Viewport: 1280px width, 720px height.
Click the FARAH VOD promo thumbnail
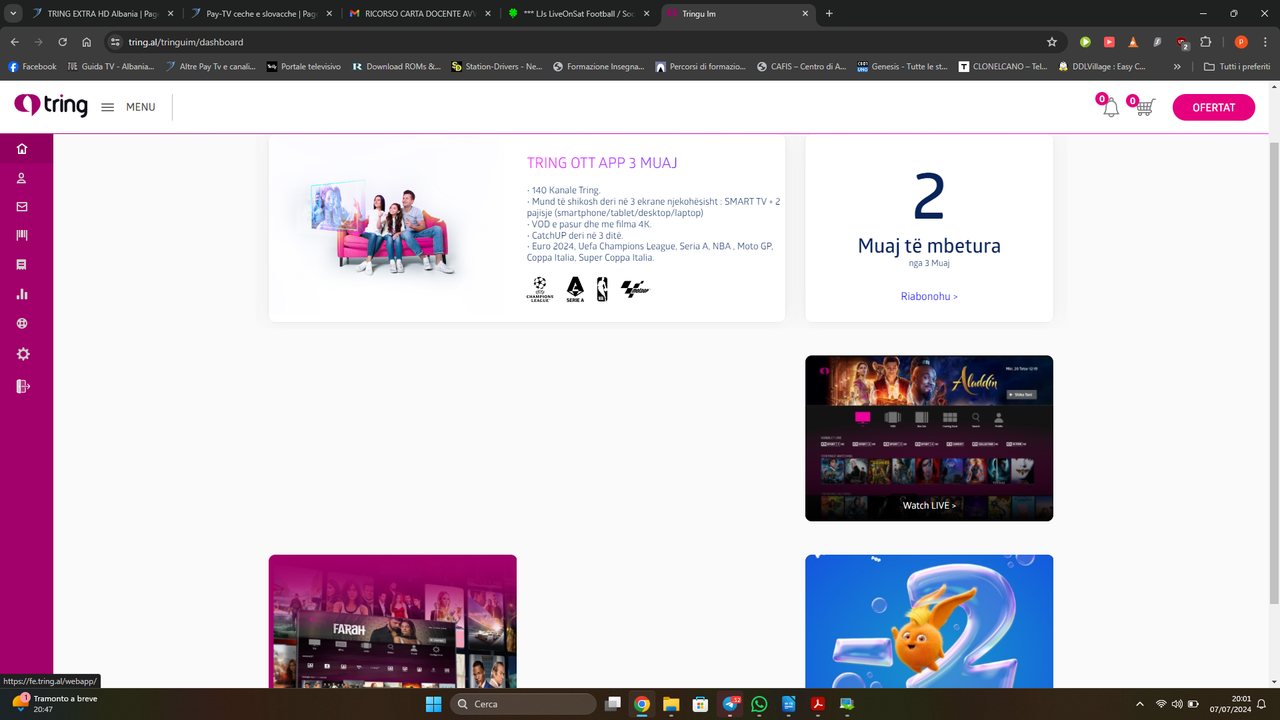coord(392,621)
